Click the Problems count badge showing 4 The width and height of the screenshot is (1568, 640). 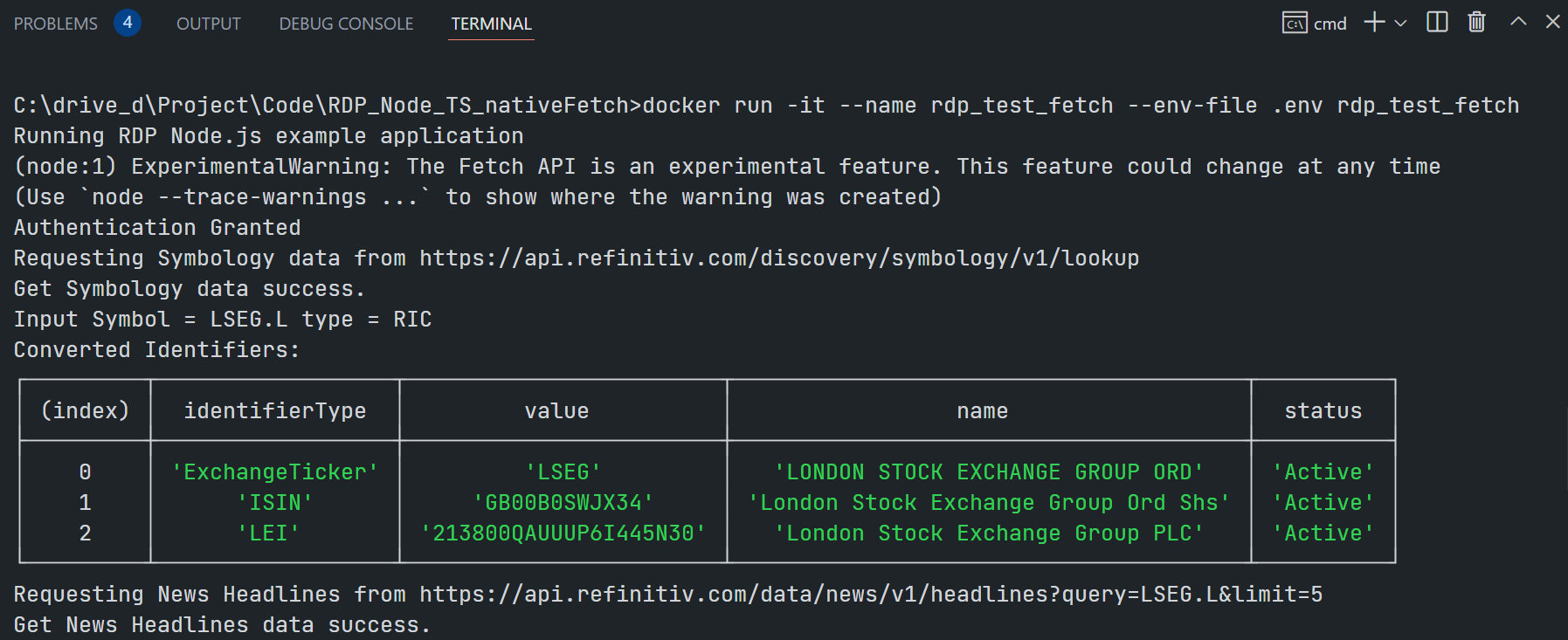[x=128, y=23]
